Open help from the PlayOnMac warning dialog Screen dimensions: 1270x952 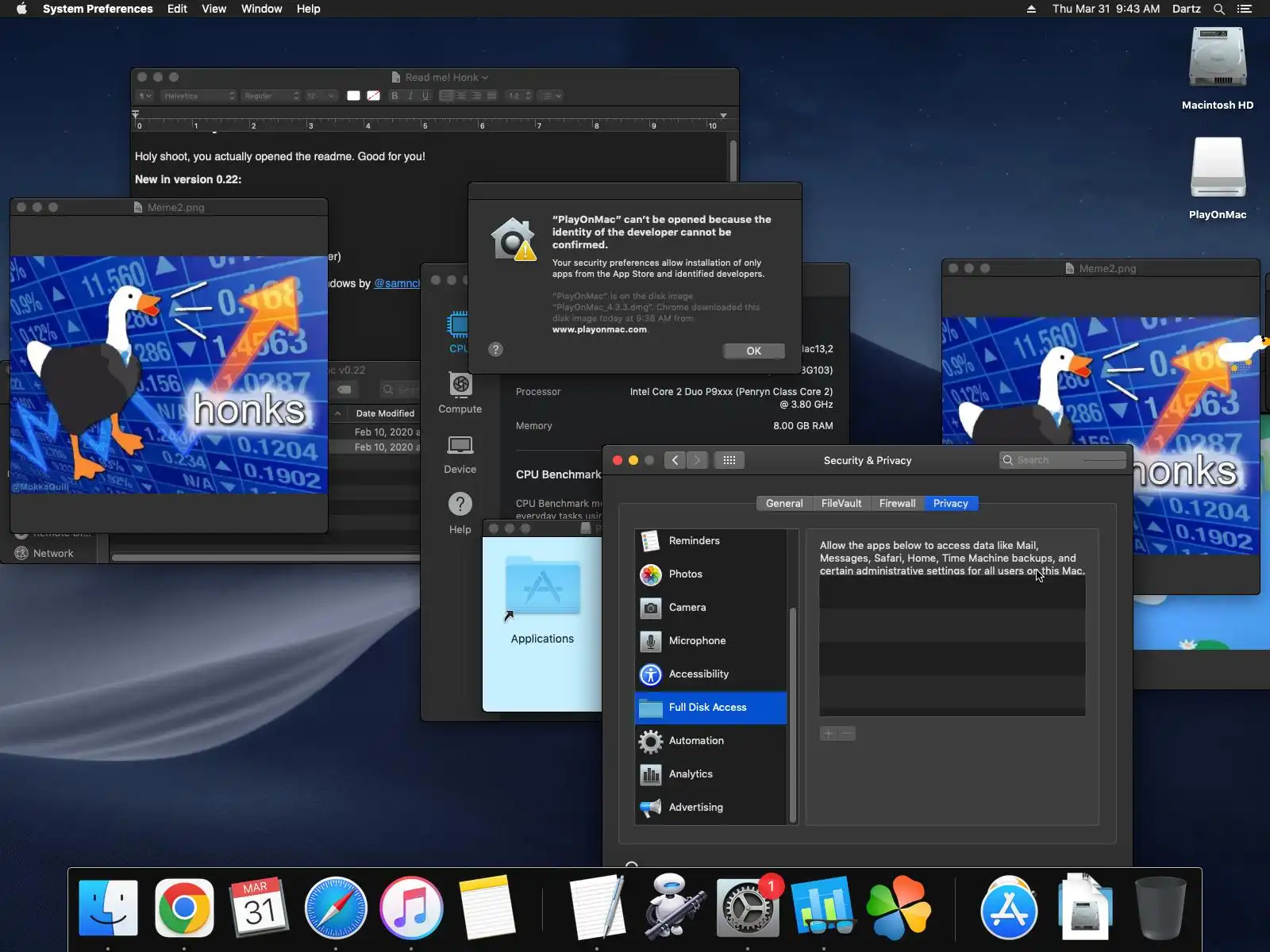pyautogui.click(x=495, y=349)
